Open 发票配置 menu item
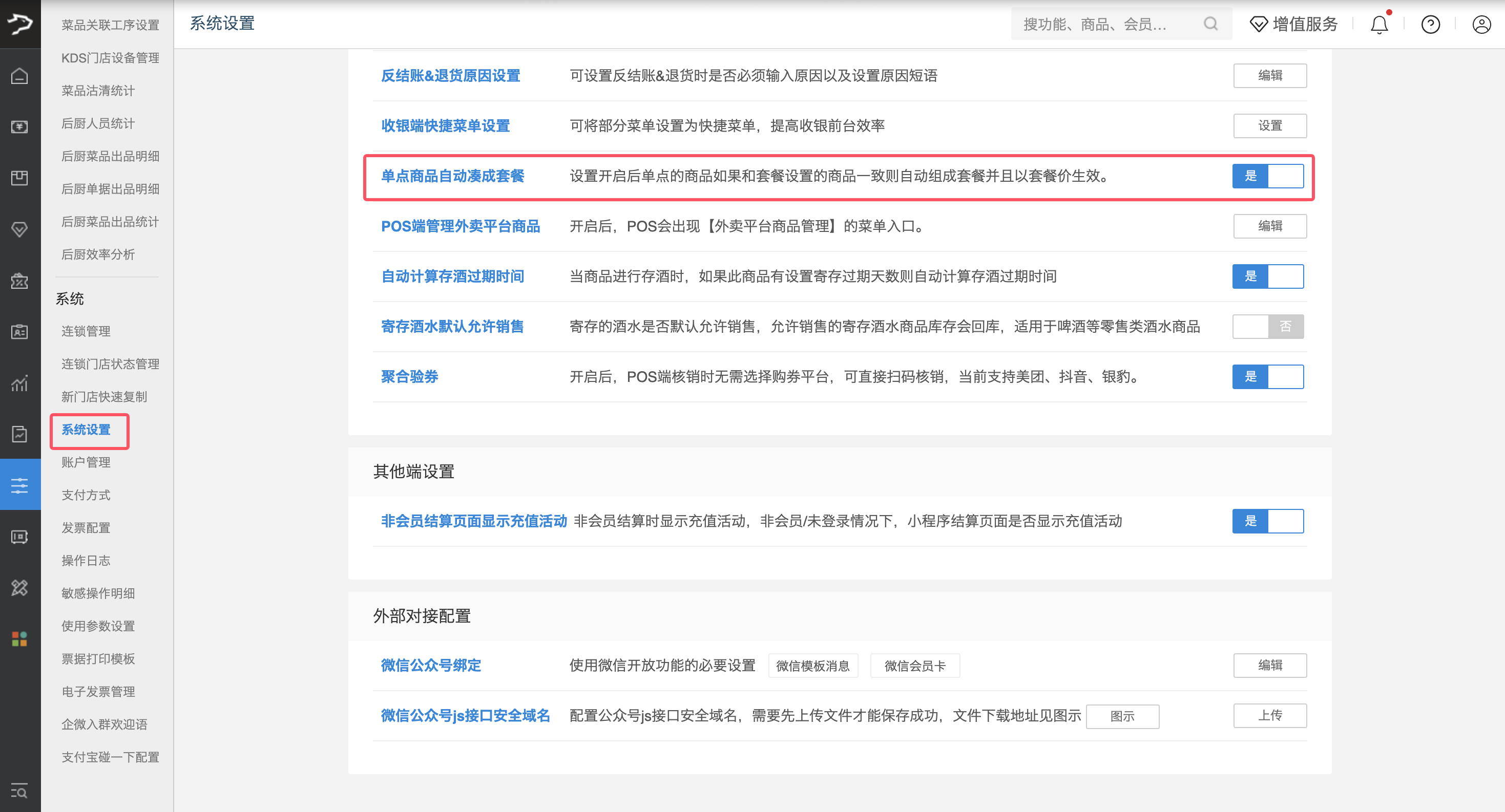Screen dimensions: 1505x812 pos(86,528)
